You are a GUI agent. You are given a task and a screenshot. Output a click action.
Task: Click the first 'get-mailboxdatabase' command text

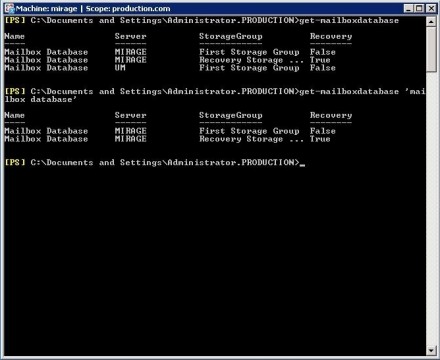tap(349, 21)
